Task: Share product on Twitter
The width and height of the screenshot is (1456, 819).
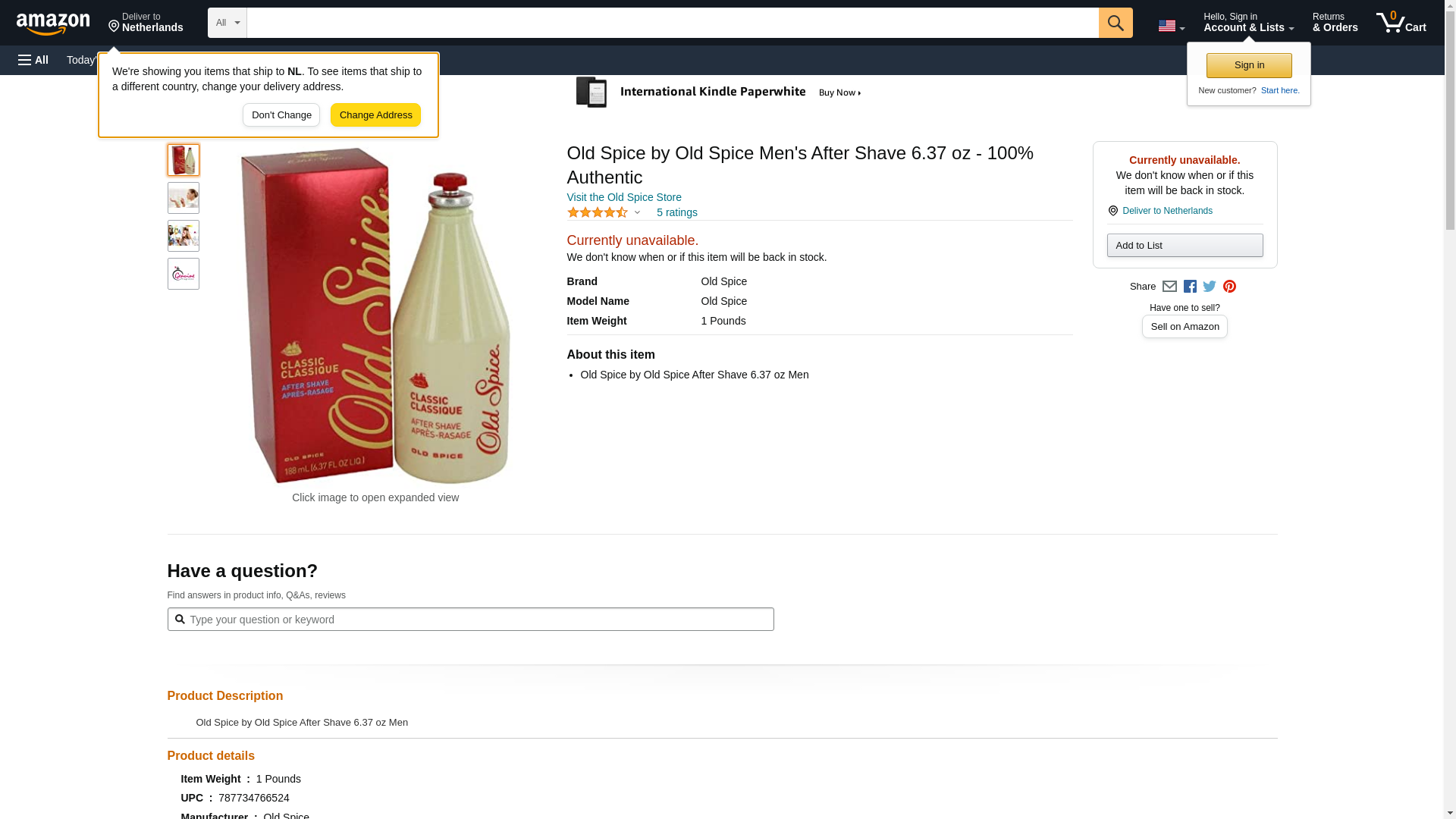Action: (1210, 287)
